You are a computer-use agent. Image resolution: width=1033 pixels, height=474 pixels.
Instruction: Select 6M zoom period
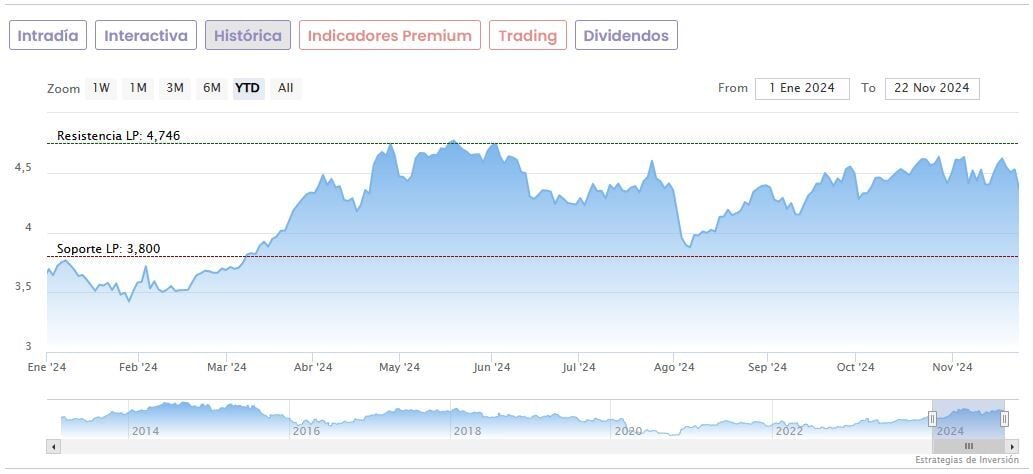(x=212, y=88)
